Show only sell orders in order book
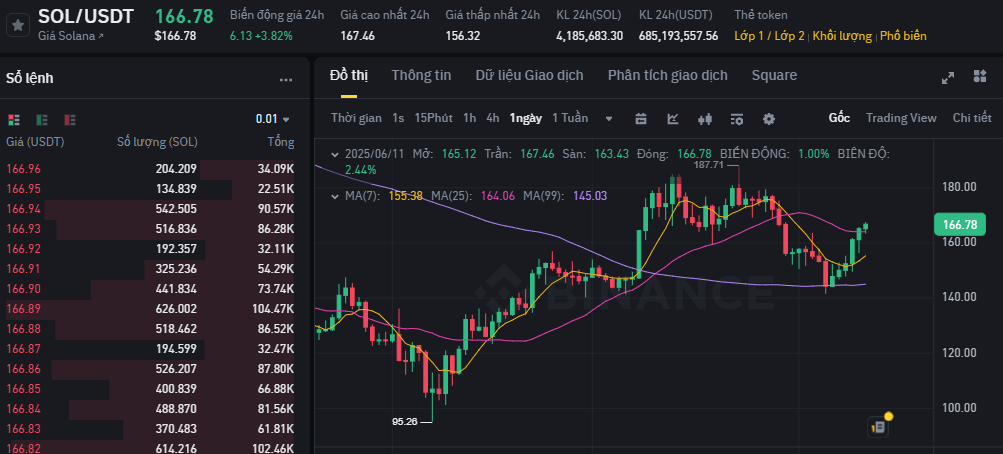Image resolution: width=1003 pixels, height=454 pixels. 69,119
